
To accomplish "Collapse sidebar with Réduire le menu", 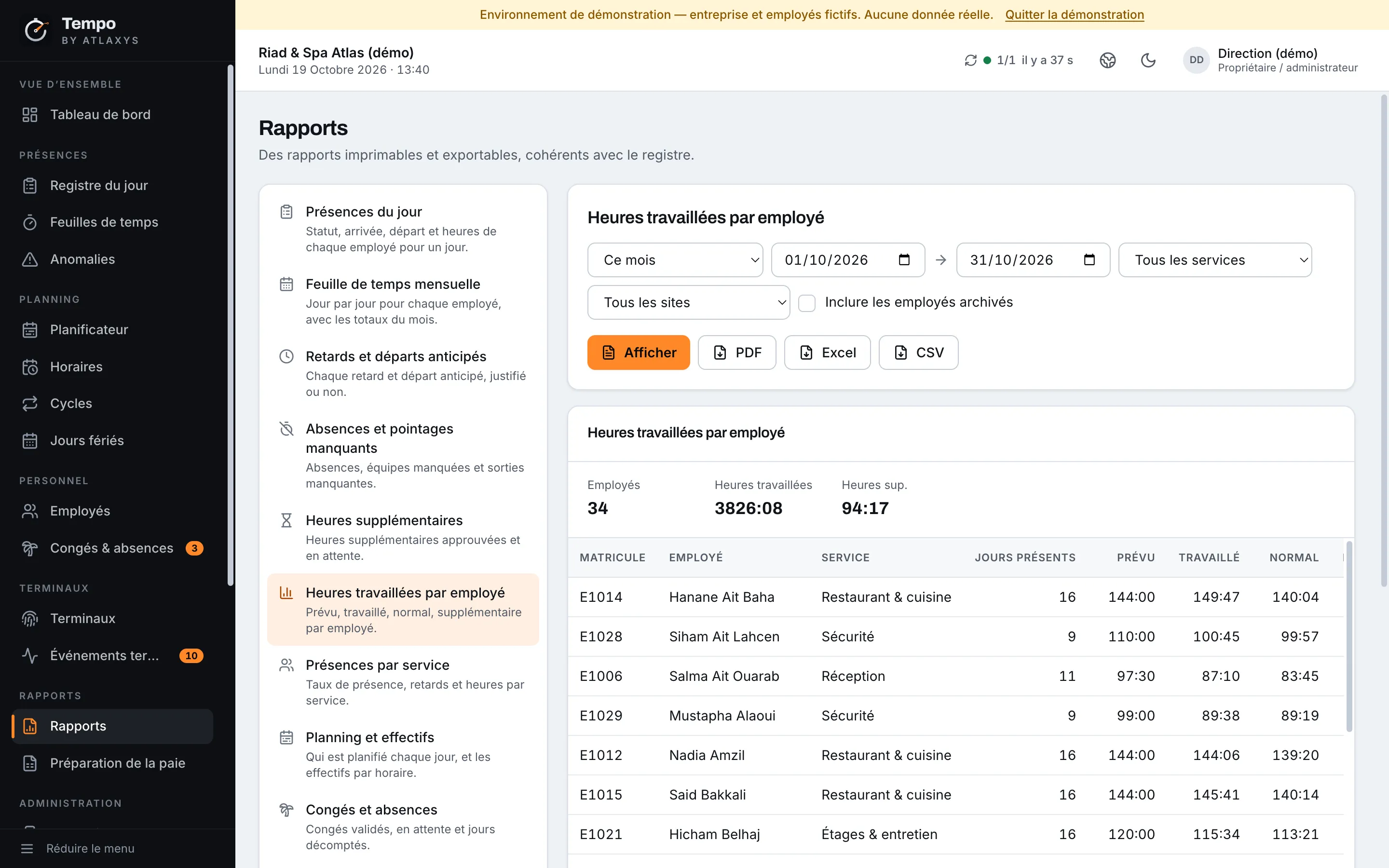I will [x=78, y=849].
